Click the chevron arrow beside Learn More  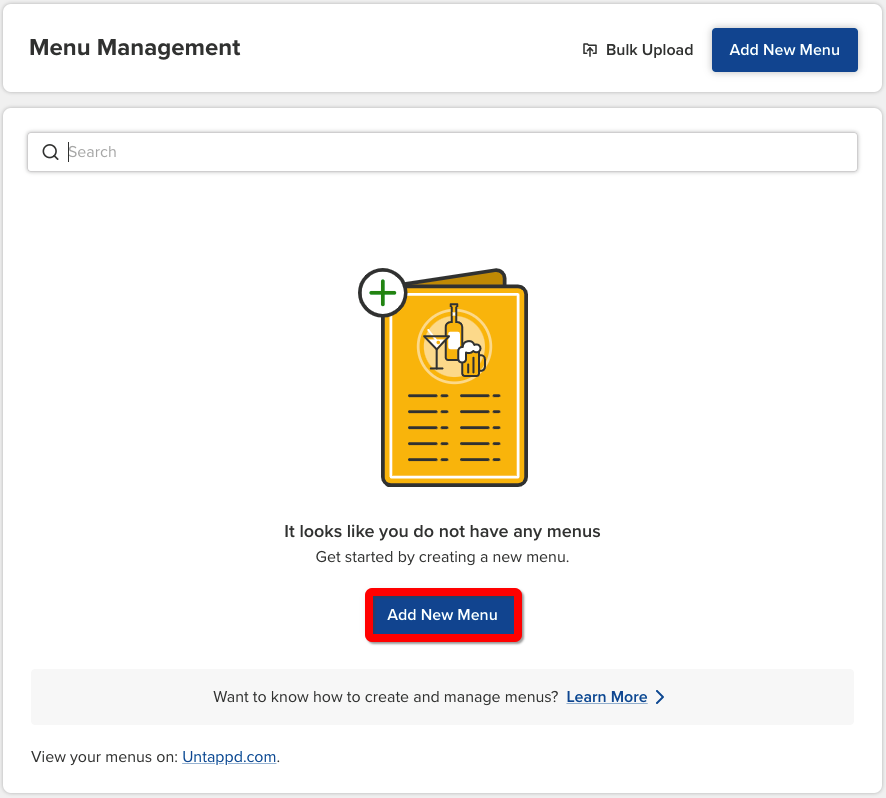pos(659,697)
